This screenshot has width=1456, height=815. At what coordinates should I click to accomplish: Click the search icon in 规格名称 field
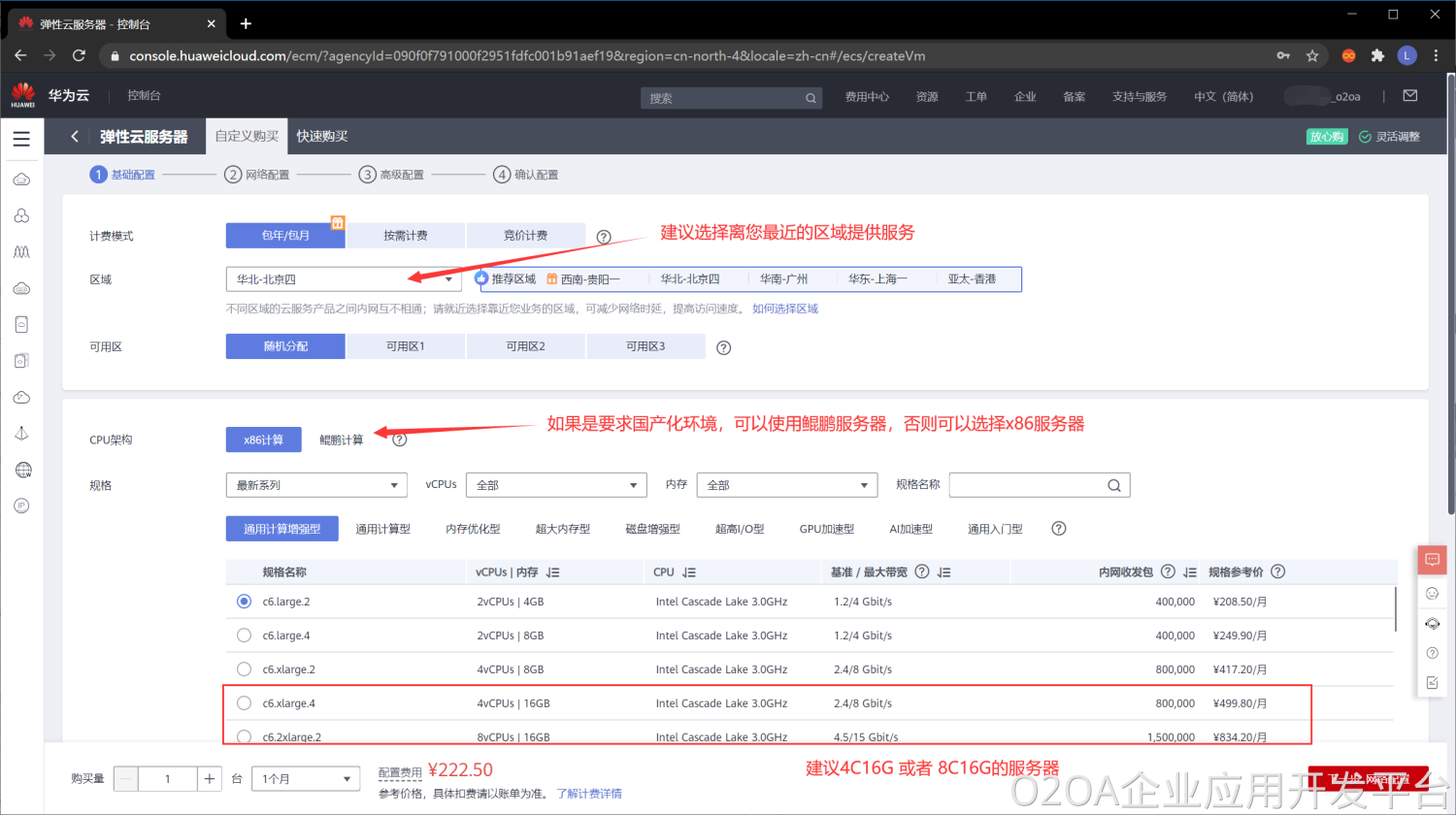[x=1114, y=485]
